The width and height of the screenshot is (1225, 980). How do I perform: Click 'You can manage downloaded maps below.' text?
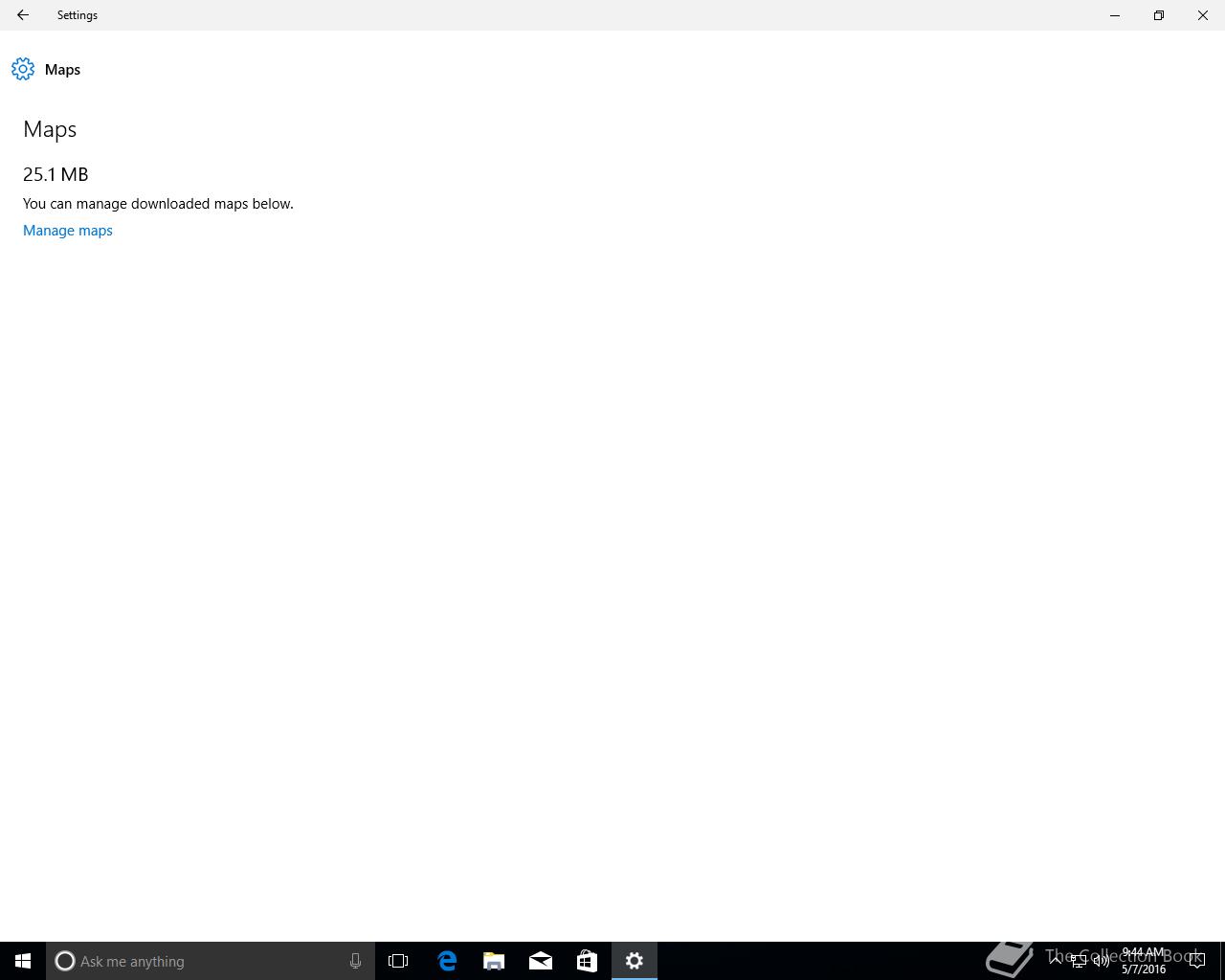[158, 204]
